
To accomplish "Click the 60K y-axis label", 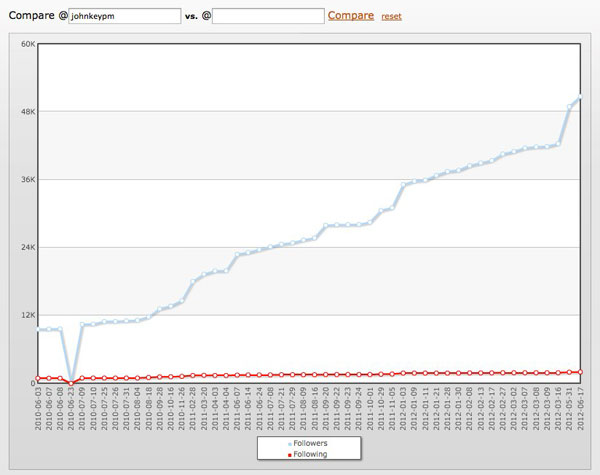I will (x=28, y=44).
